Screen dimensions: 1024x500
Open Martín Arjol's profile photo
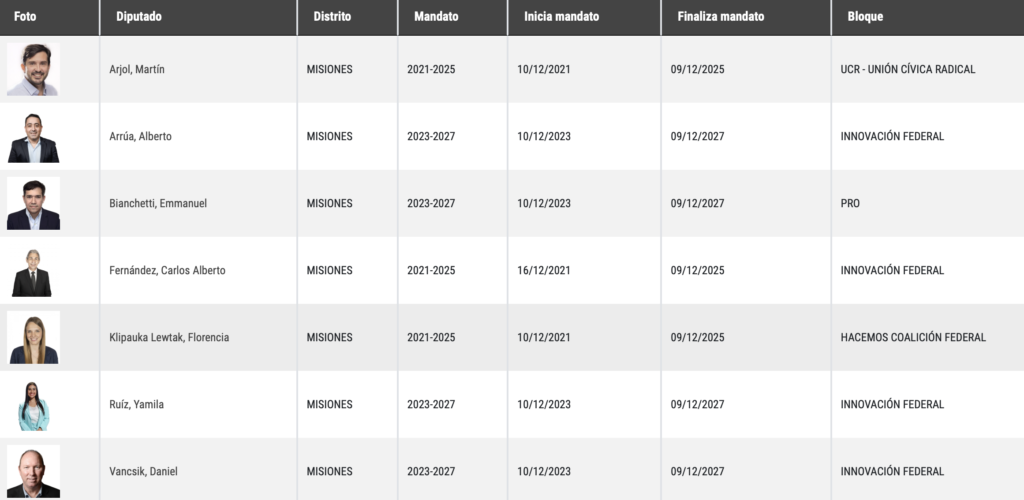click(x=33, y=69)
